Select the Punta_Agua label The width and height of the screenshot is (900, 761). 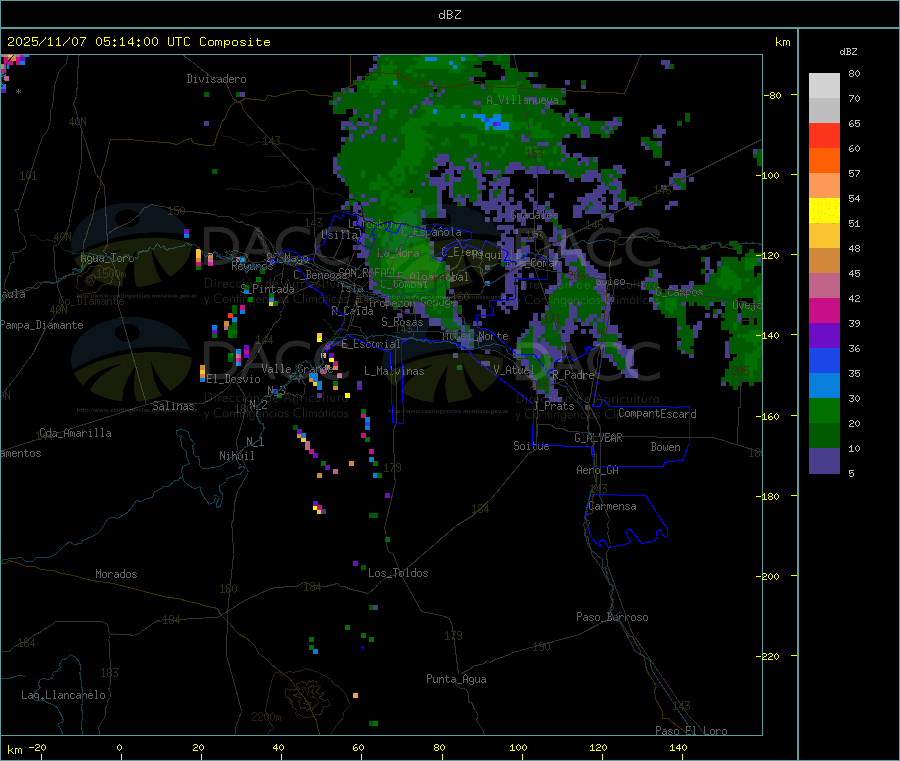[456, 679]
